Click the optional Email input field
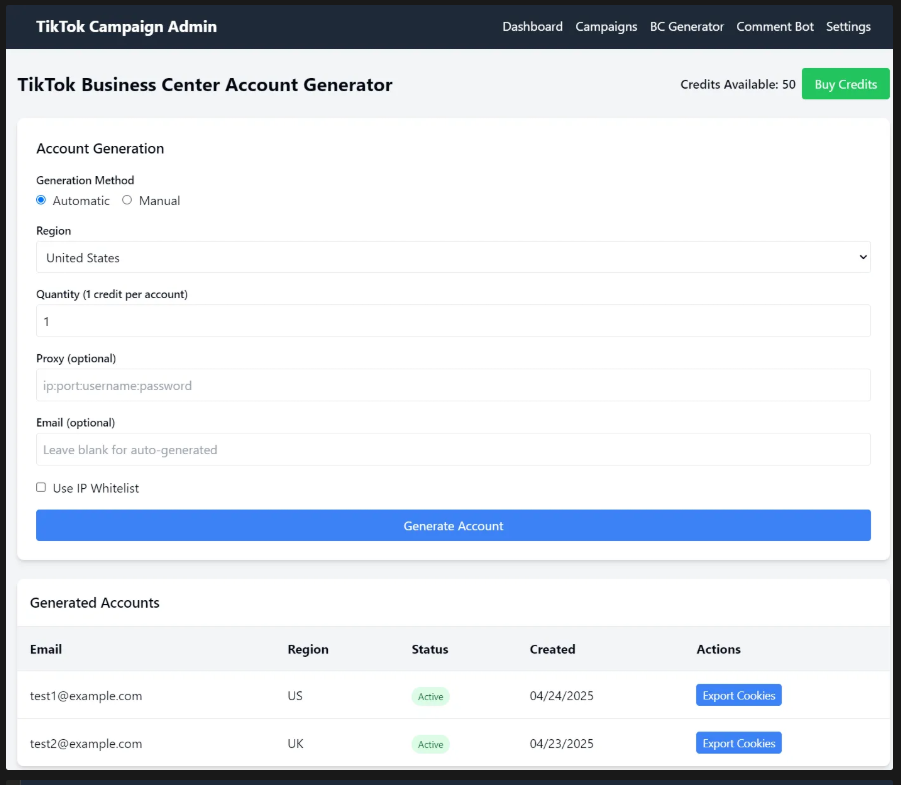This screenshot has width=901, height=785. pos(453,449)
